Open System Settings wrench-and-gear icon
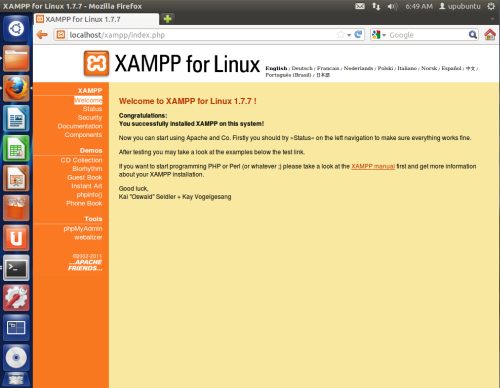Image resolution: width=500 pixels, height=388 pixels. coord(16,298)
